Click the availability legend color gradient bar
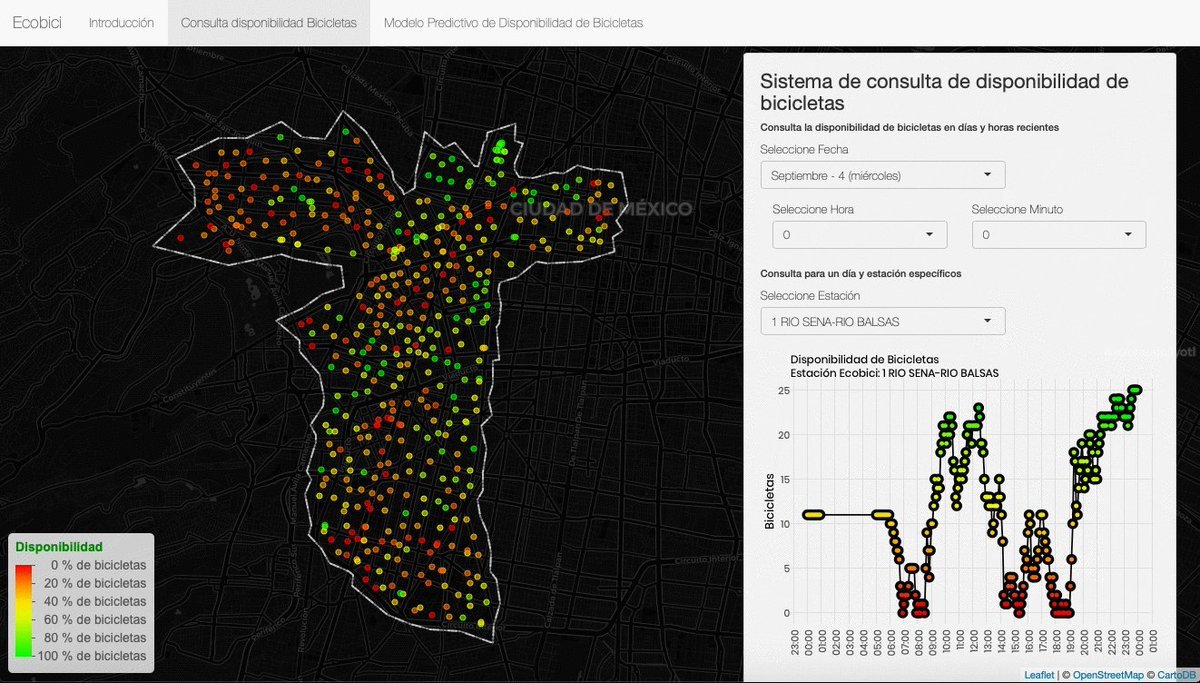The width and height of the screenshot is (1200, 683). [21, 610]
